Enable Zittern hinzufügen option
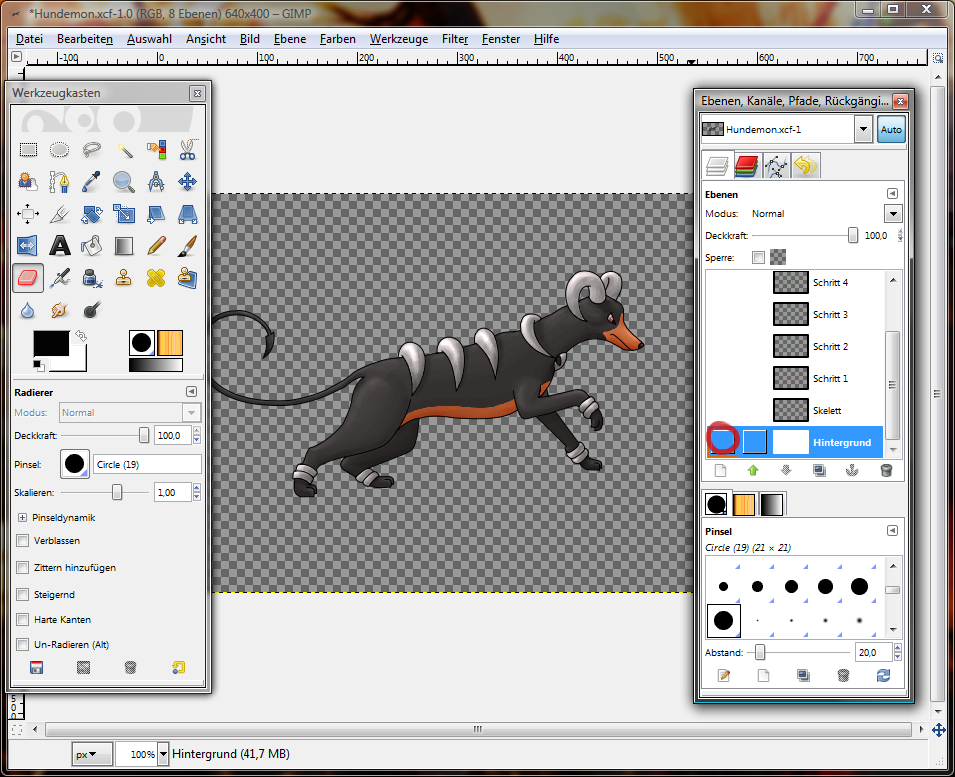This screenshot has height=777, width=955. click(23, 568)
